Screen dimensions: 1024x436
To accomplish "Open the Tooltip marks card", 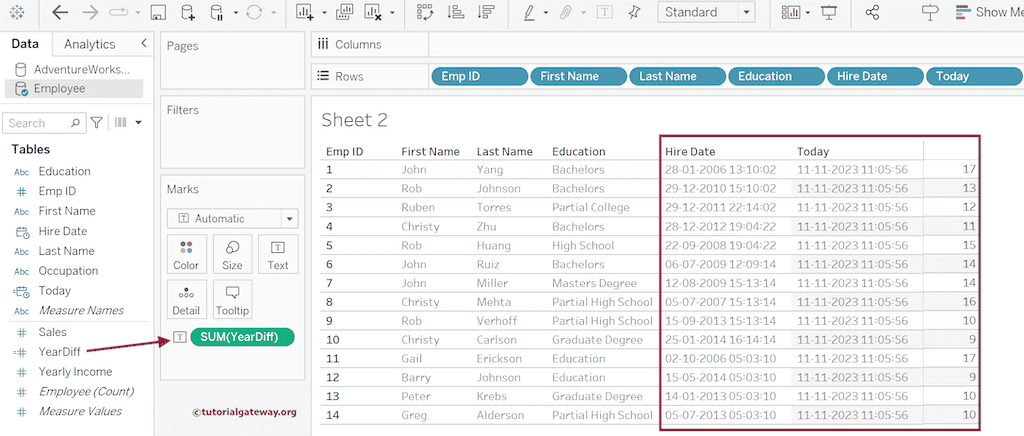I will tap(232, 300).
